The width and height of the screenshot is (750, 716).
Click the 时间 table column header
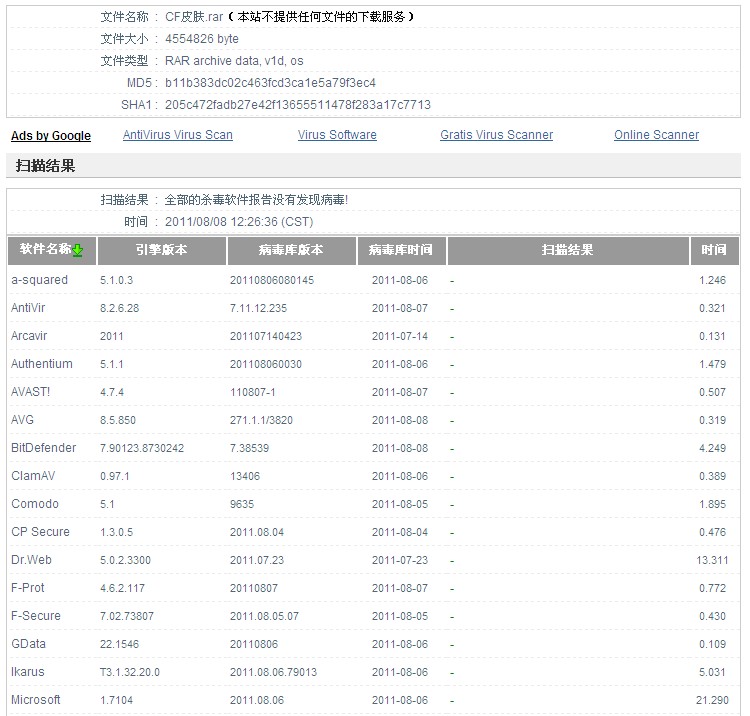(714, 250)
